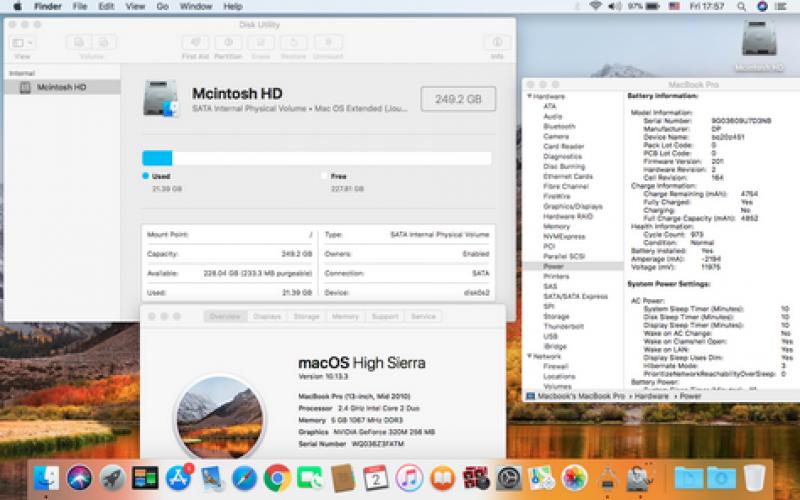The width and height of the screenshot is (800, 500).
Task: Select SATA/SATA Express in hardware list
Action: click(576, 296)
